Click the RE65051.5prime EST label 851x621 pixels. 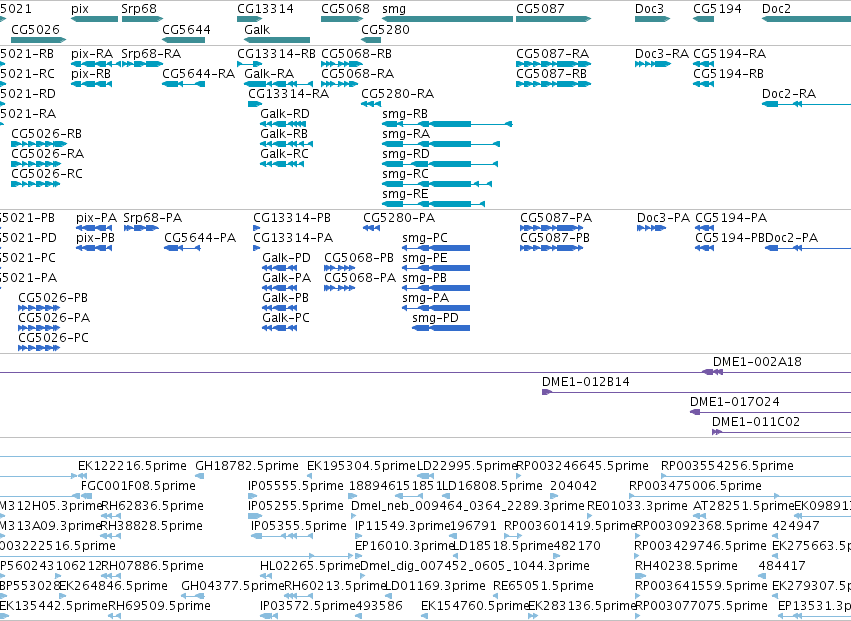543,586
